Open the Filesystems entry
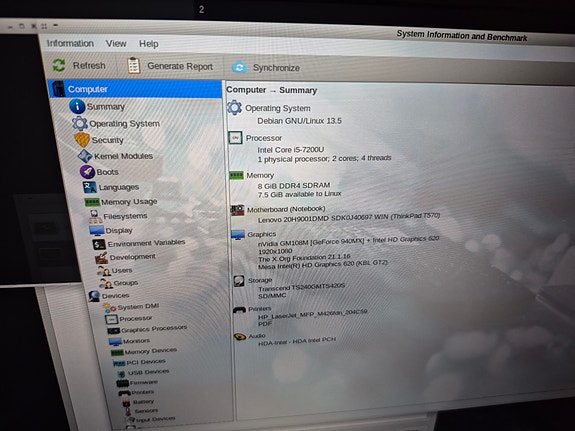The height and width of the screenshot is (431, 575). 125,216
